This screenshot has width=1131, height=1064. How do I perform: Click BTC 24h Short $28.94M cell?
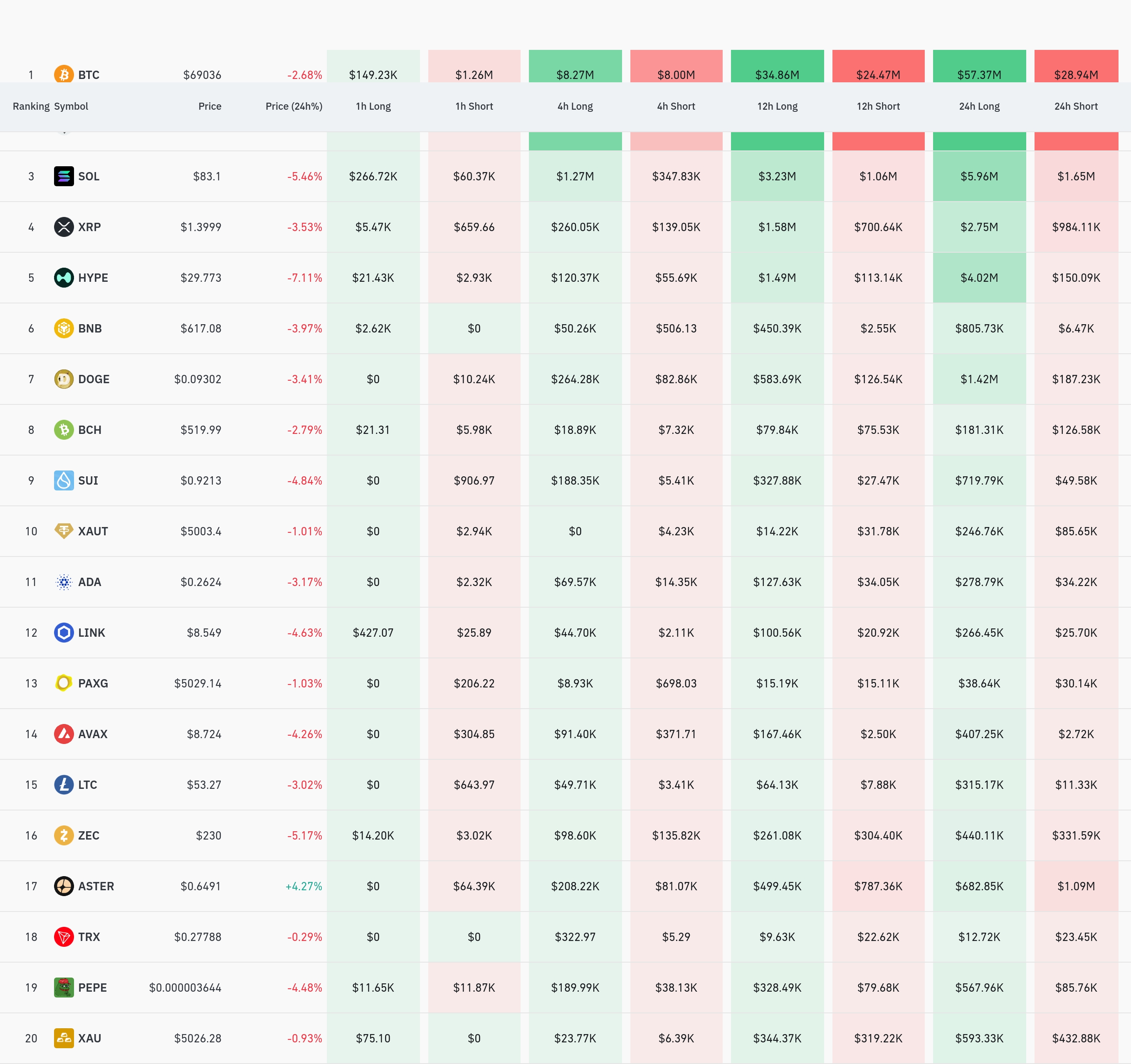click(x=1076, y=74)
